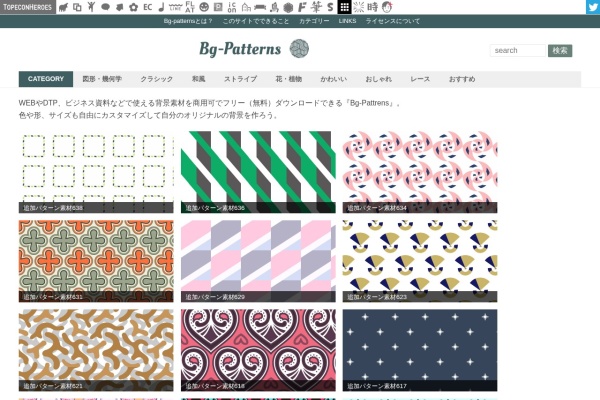600x400 pixels.
Task: Click the cartoon face icon
Action: [387, 7]
